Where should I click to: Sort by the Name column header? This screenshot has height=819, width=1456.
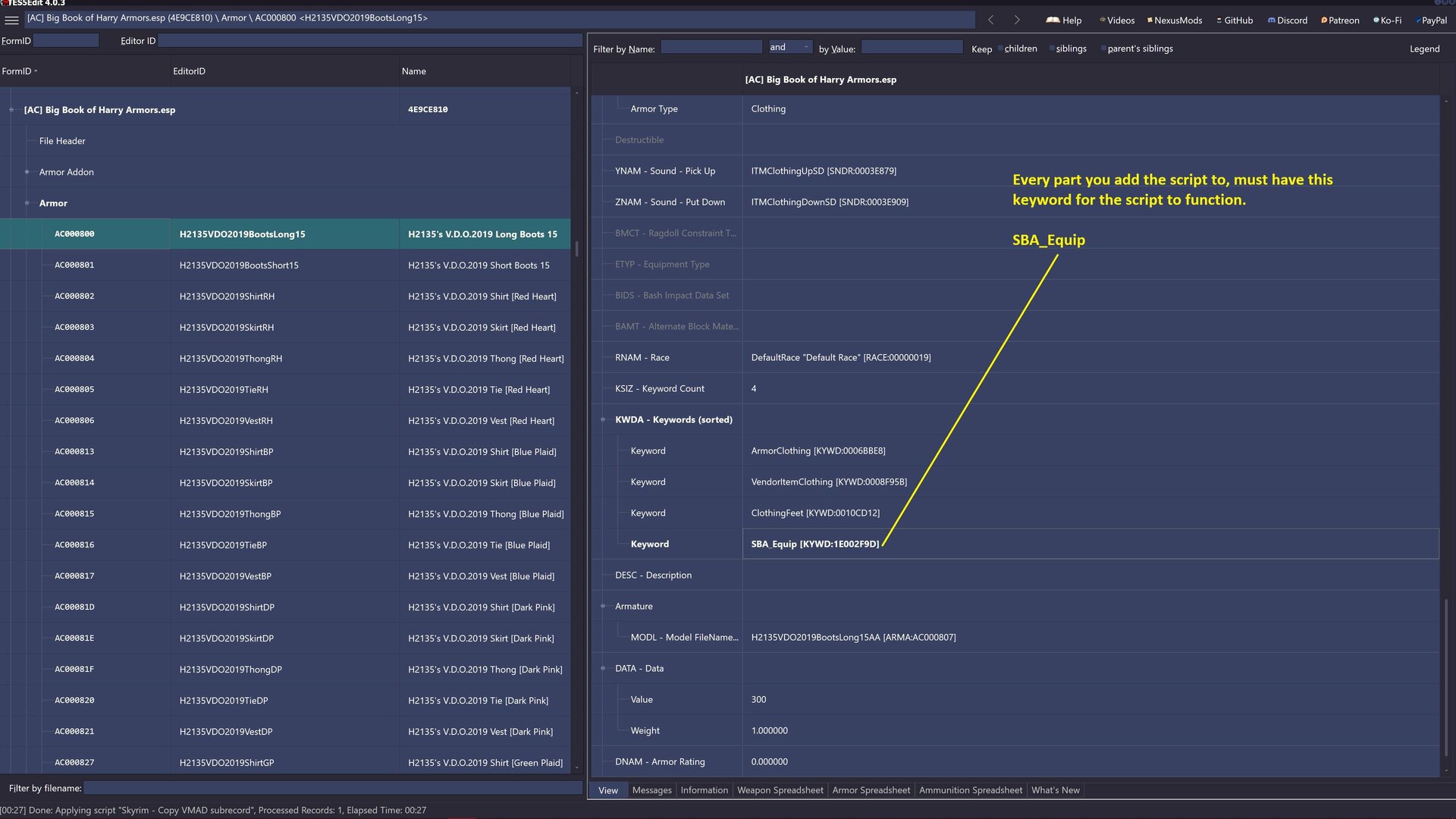pyautogui.click(x=485, y=71)
